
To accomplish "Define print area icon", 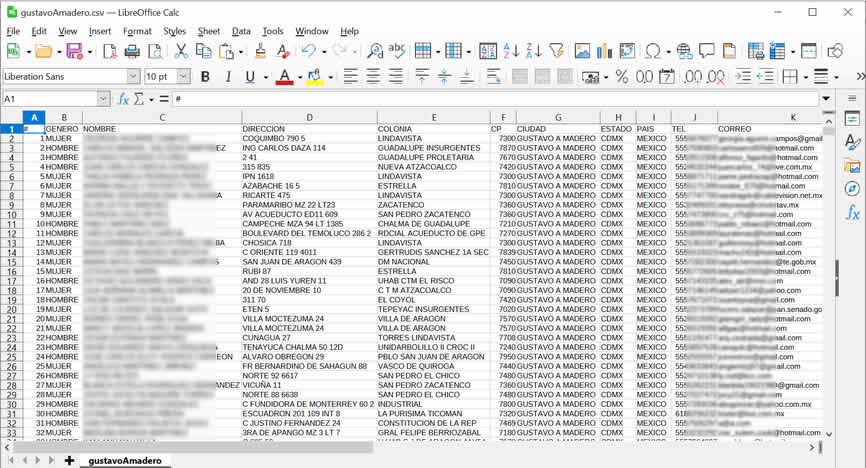I will pos(756,51).
